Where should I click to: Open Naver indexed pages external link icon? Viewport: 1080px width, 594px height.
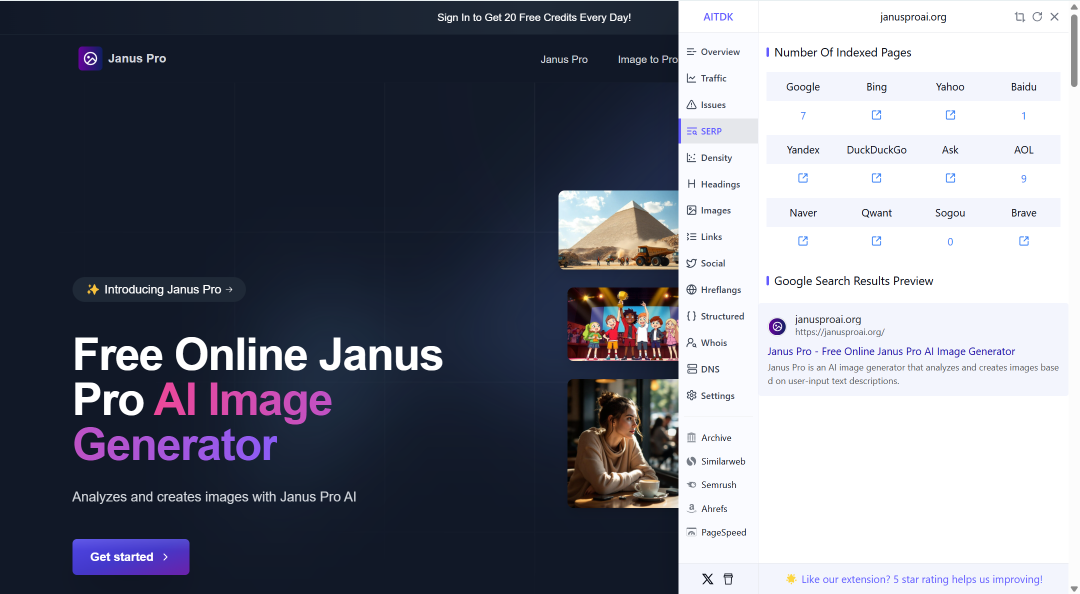pos(802,241)
